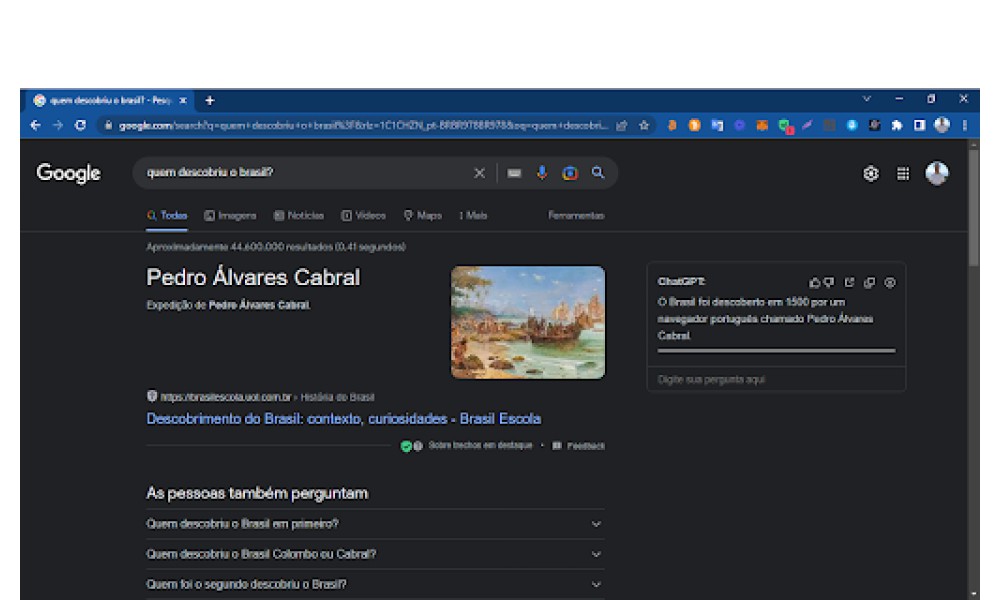The width and height of the screenshot is (1000, 600).
Task: Open Google settings gear
Action: coord(871,173)
